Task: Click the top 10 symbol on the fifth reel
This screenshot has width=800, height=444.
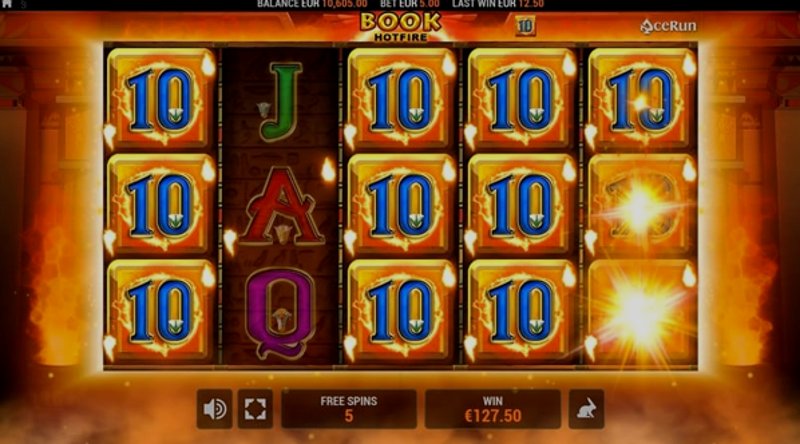Action: 642,98
